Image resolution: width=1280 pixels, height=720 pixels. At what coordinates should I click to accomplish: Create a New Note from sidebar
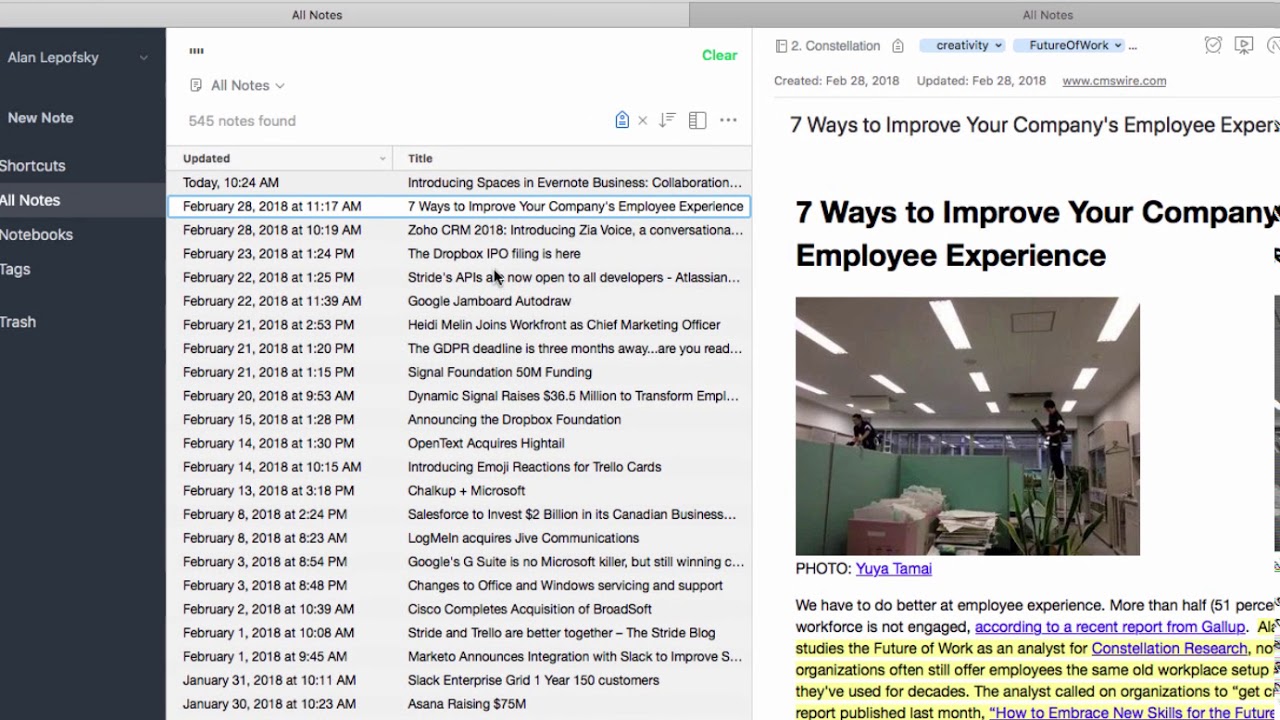40,117
